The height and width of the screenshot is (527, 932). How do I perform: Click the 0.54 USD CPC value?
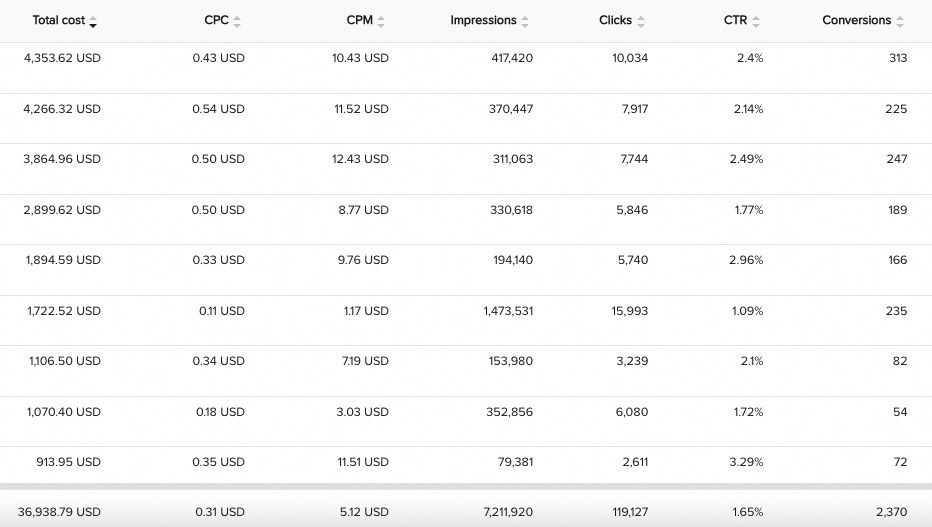[x=219, y=109]
